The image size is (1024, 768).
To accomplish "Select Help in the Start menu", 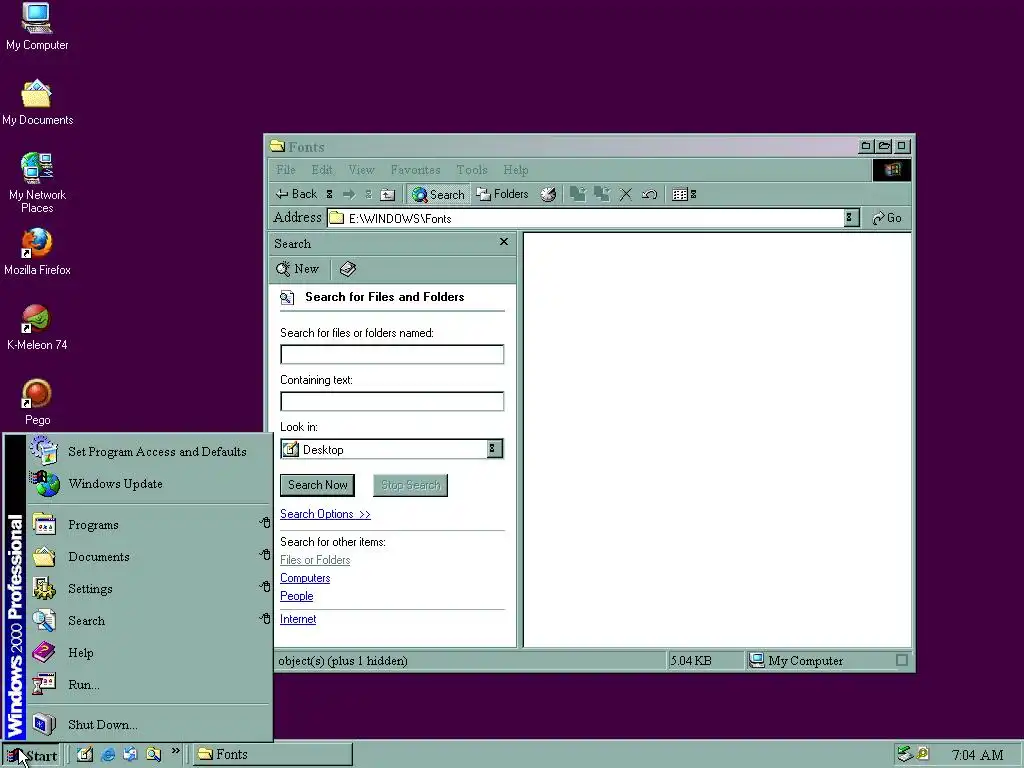I will click(x=148, y=652).
